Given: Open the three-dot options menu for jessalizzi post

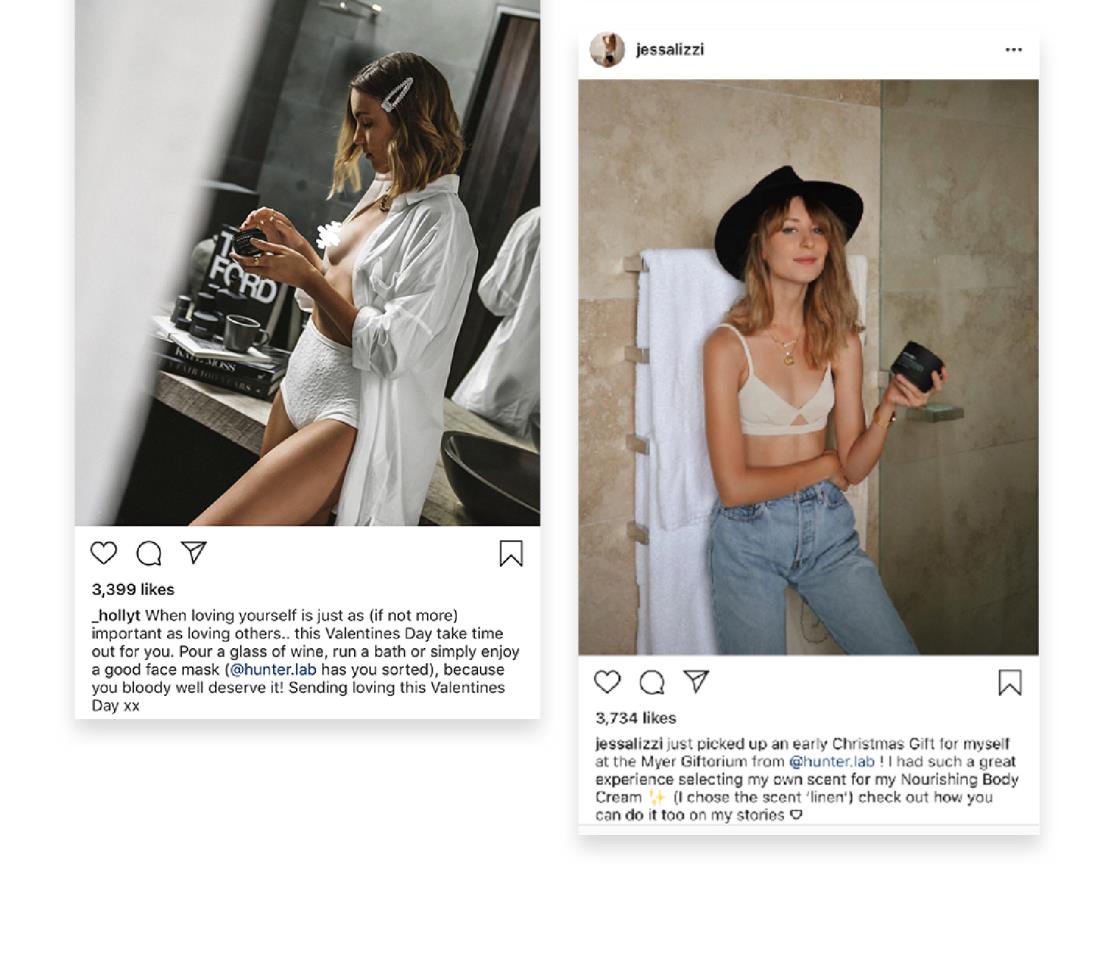Looking at the screenshot, I should tap(1013, 49).
